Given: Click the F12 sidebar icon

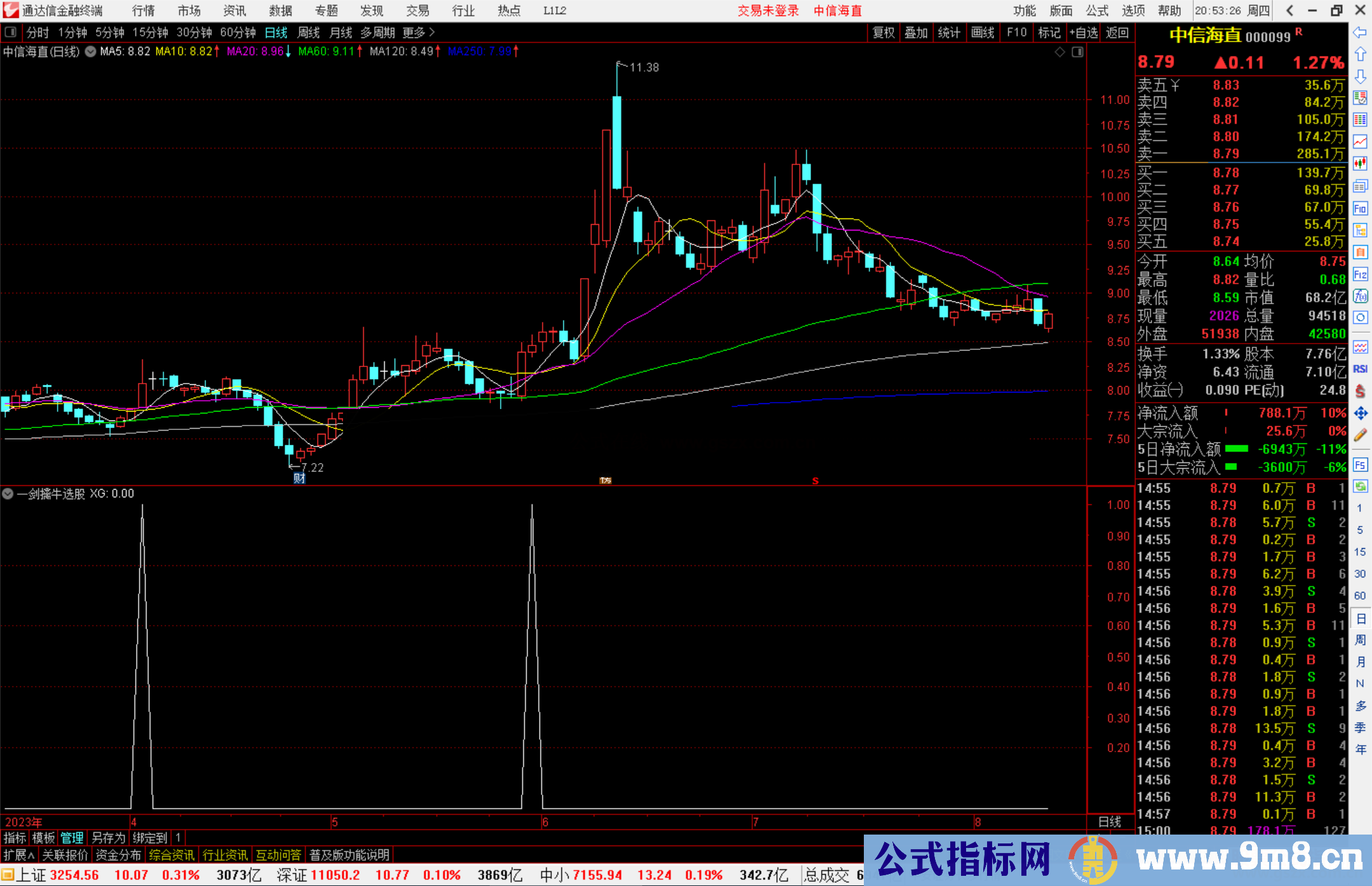Looking at the screenshot, I should (x=1360, y=274).
